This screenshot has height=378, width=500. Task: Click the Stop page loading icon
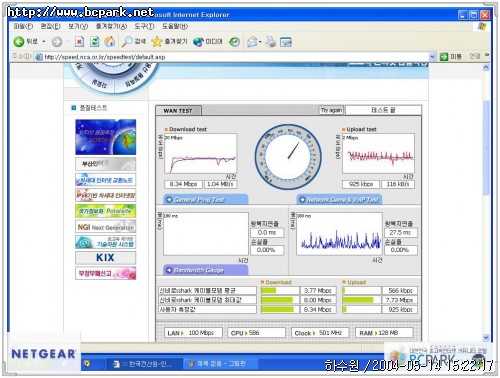(x=79, y=42)
